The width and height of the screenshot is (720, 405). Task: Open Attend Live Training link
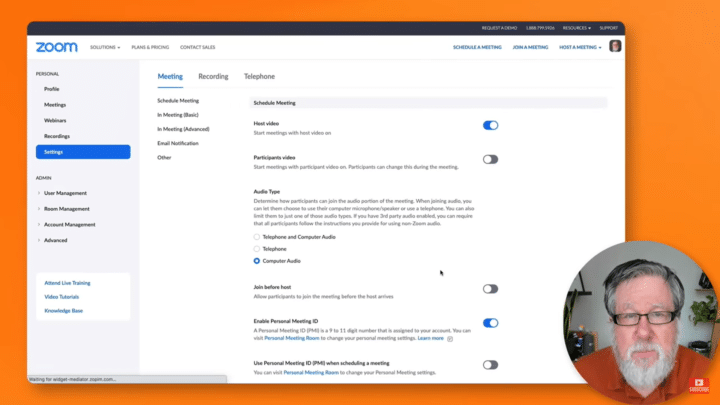pos(67,283)
